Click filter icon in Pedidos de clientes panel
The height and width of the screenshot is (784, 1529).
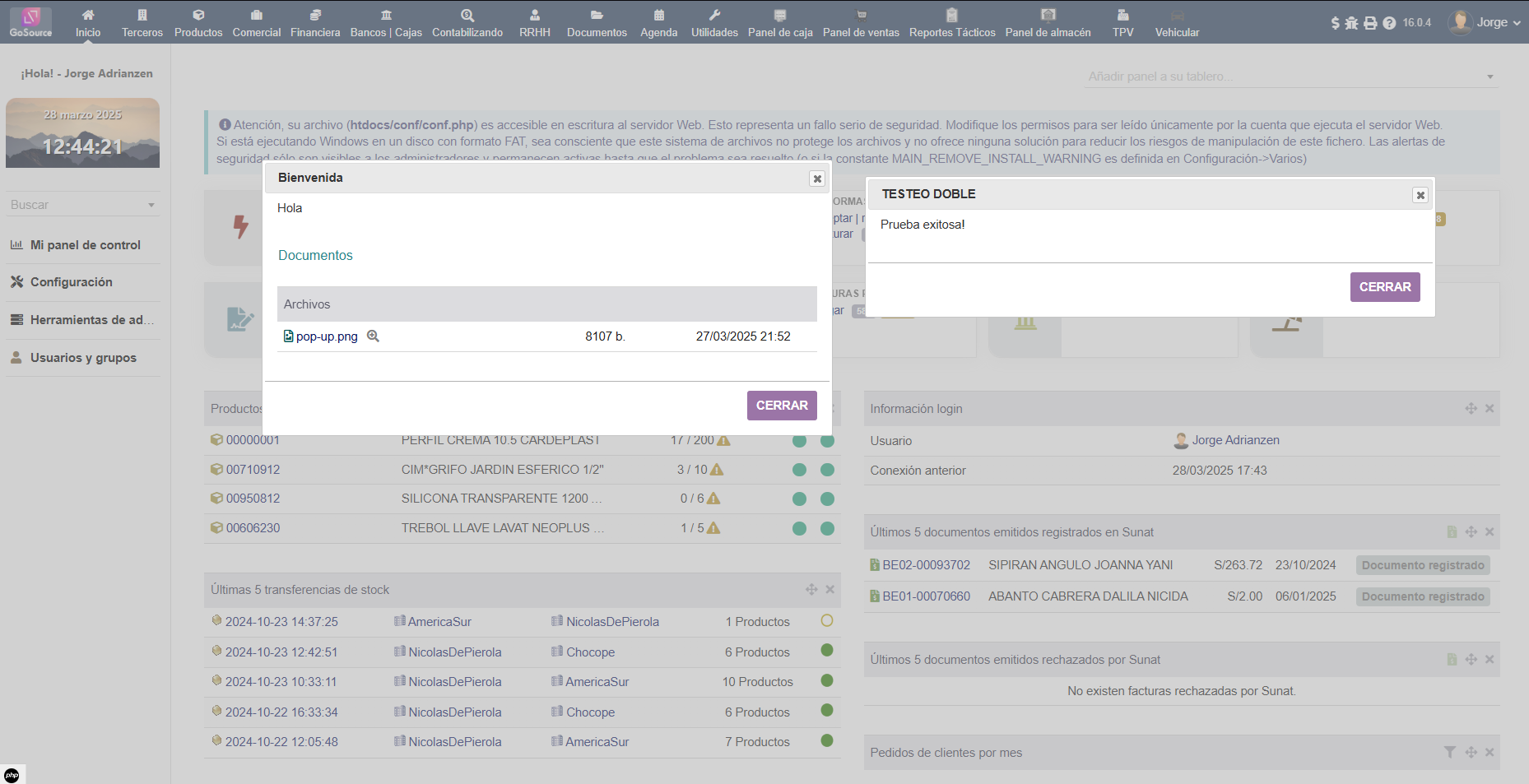tap(1449, 752)
